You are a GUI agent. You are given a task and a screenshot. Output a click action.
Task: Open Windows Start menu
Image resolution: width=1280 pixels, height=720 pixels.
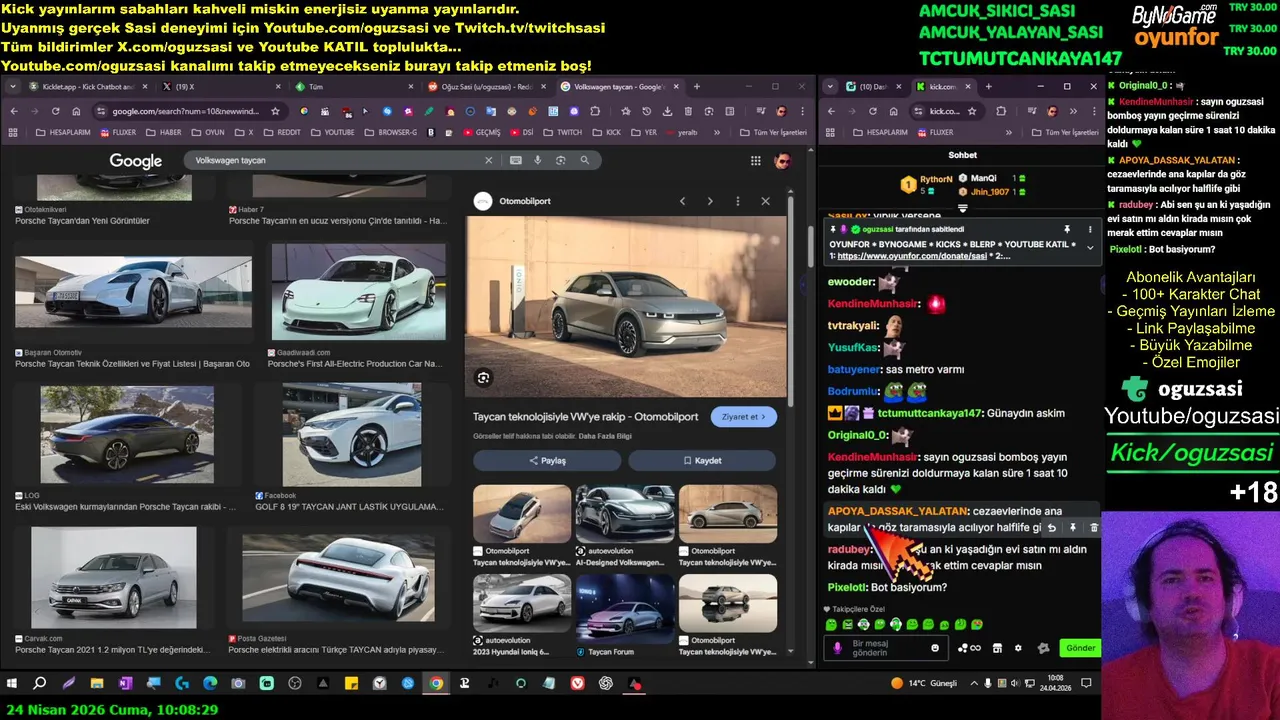coord(12,684)
